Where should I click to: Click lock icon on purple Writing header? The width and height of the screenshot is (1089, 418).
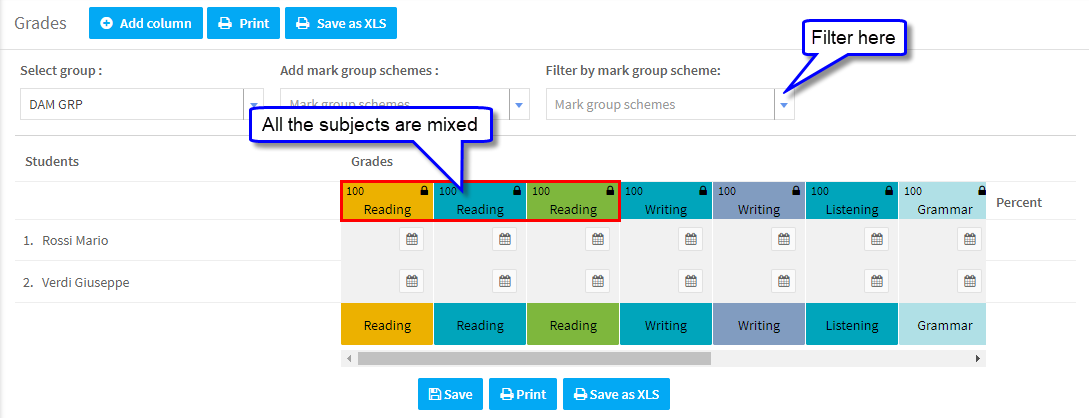click(795, 191)
